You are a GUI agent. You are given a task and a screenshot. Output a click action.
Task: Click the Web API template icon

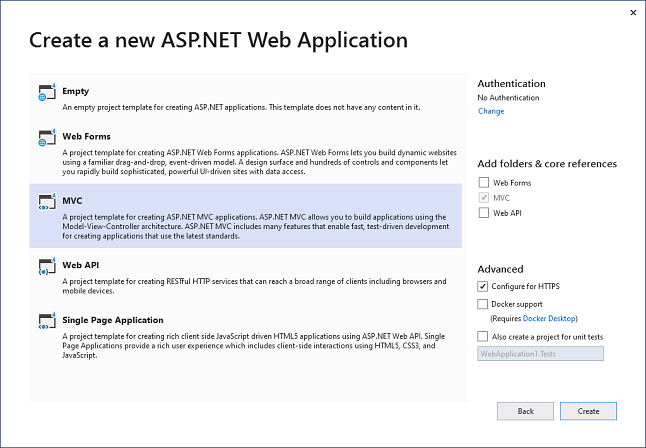(47, 268)
